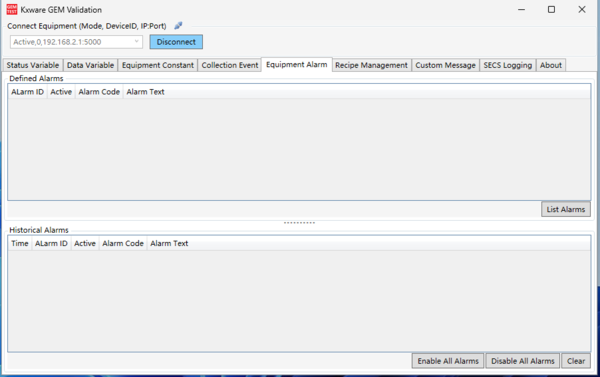Minimize the Kxware GEM Validation window
600x377 pixels.
pyautogui.click(x=521, y=10)
